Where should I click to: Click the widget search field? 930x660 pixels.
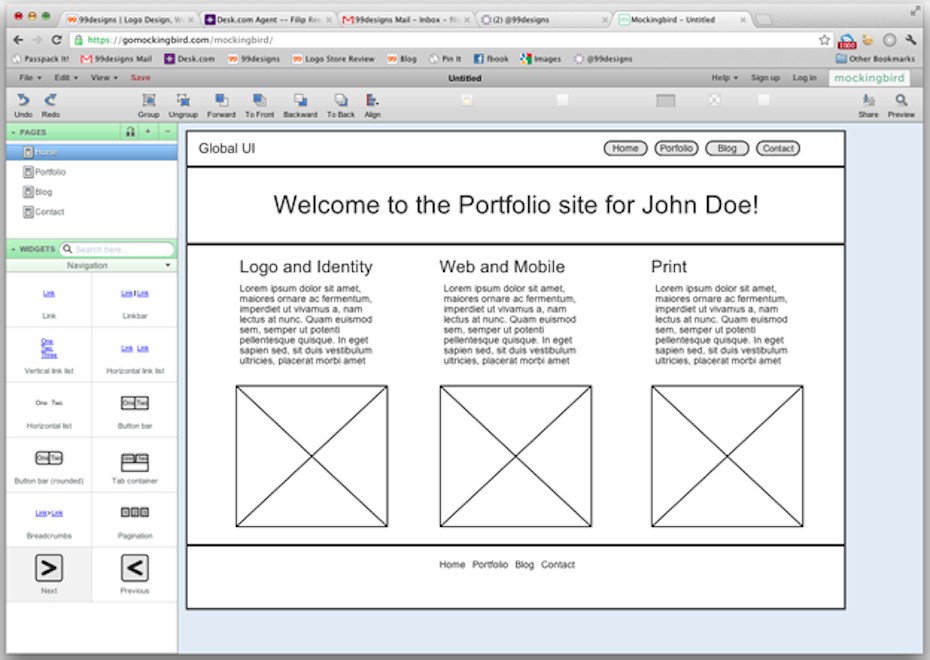pos(120,249)
